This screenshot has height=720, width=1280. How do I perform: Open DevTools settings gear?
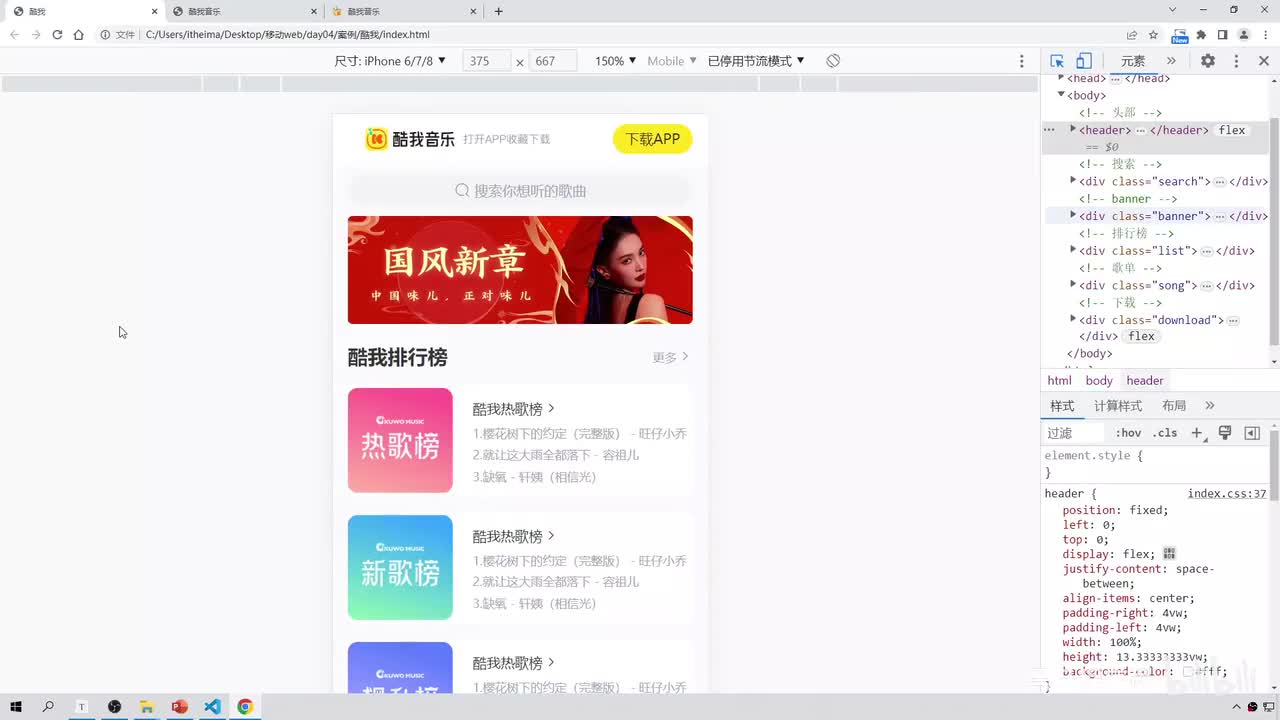(x=1208, y=61)
